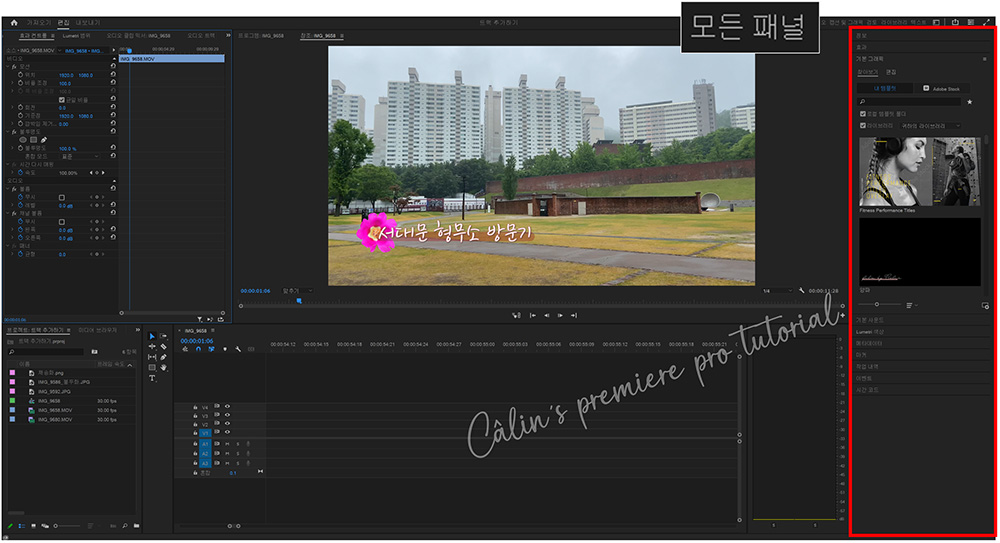Select the Slip tool
The image size is (1000, 543).
tap(152, 357)
